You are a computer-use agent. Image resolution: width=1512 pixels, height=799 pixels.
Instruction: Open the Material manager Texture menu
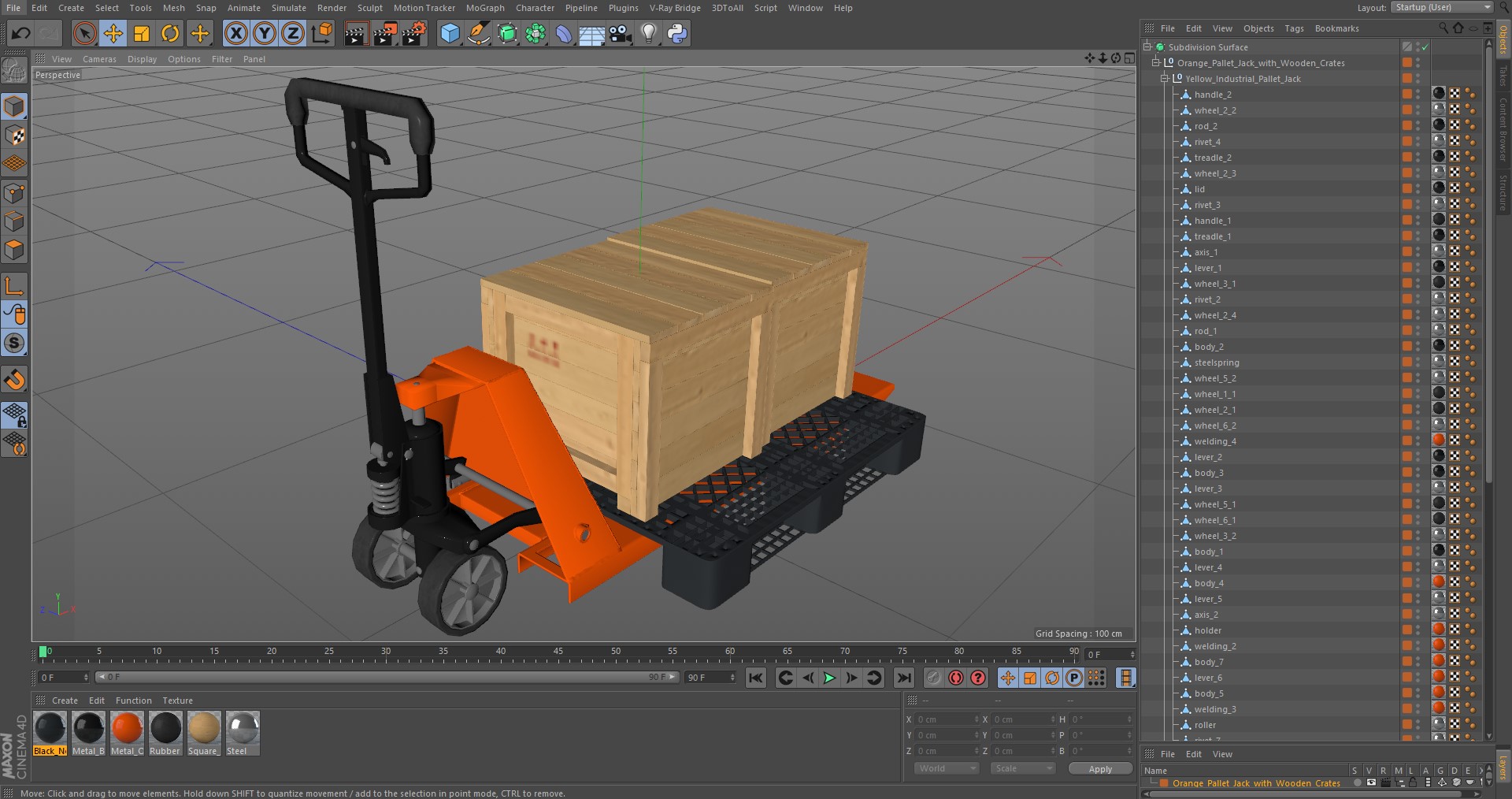(177, 701)
